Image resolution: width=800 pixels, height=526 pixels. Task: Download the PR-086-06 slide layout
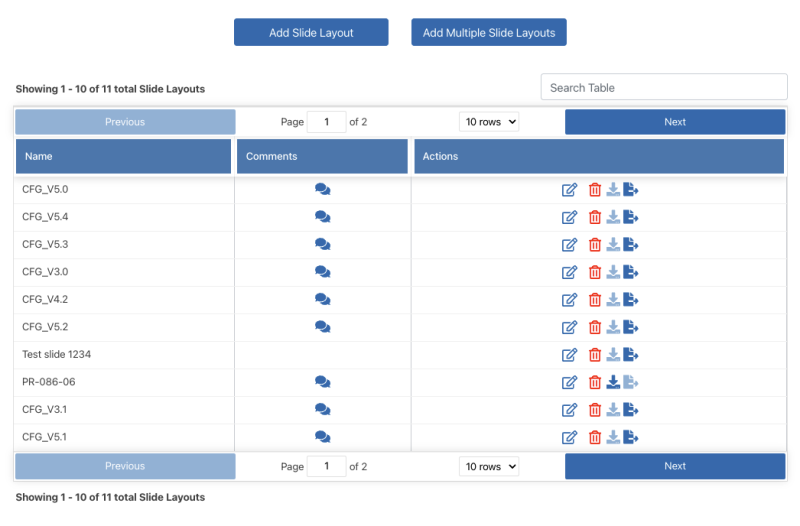click(x=613, y=382)
